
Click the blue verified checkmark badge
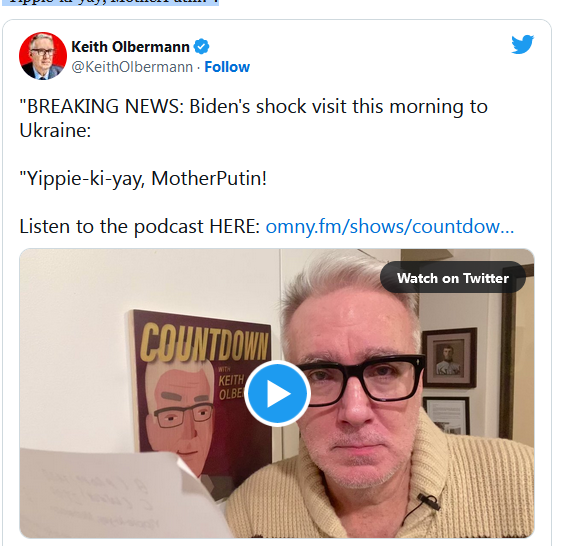tap(201, 47)
